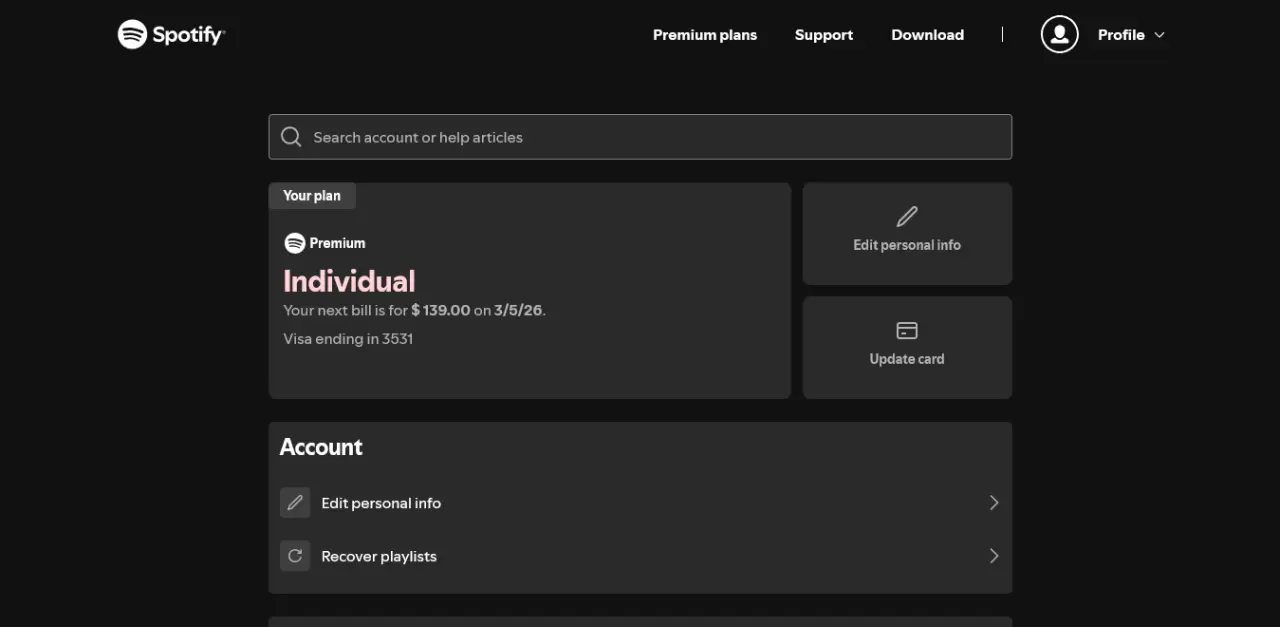Screen dimensions: 1280x627
Task: Click the Account section heading
Action: (x=321, y=447)
